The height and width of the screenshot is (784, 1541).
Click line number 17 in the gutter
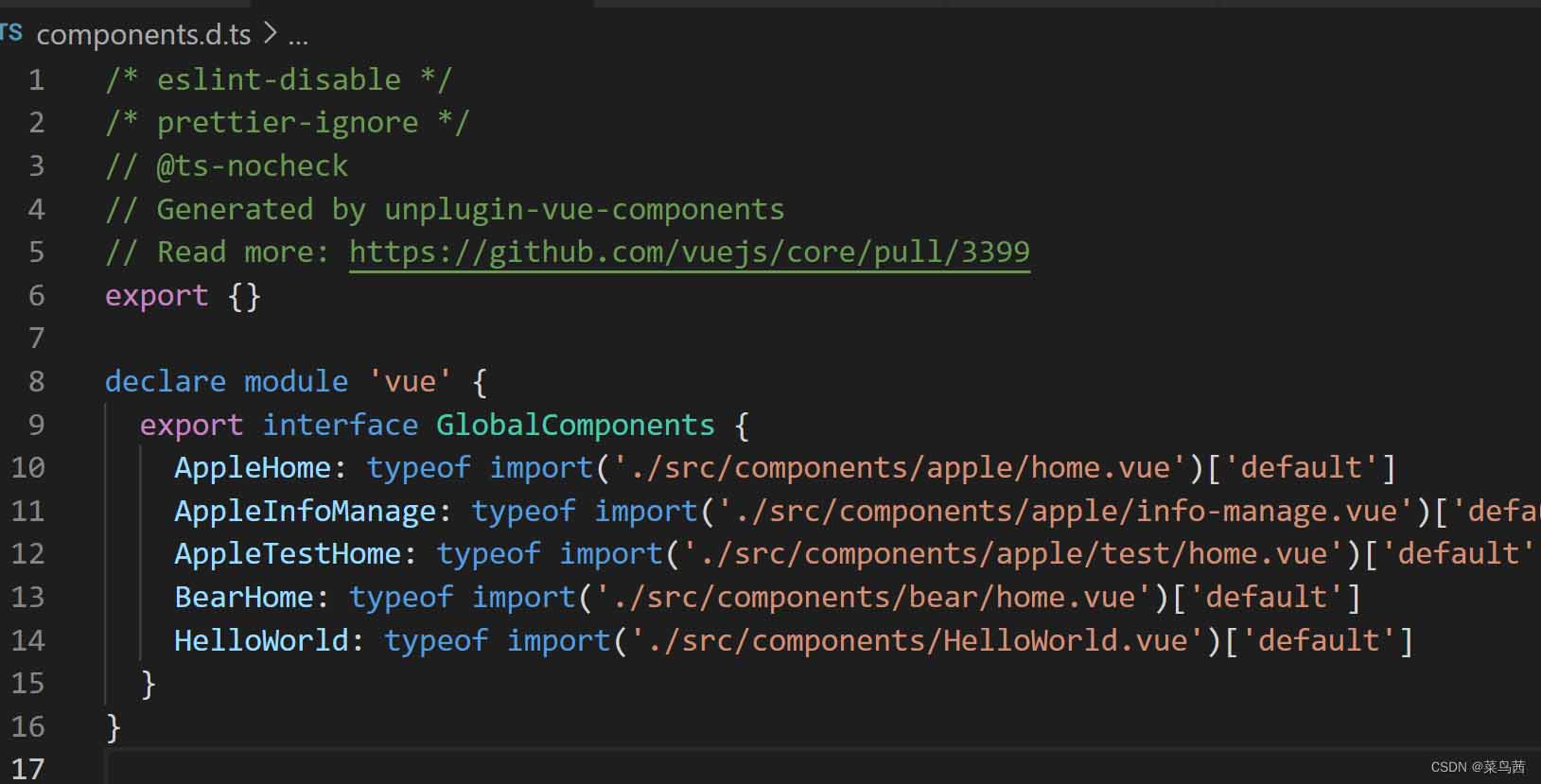(x=27, y=768)
